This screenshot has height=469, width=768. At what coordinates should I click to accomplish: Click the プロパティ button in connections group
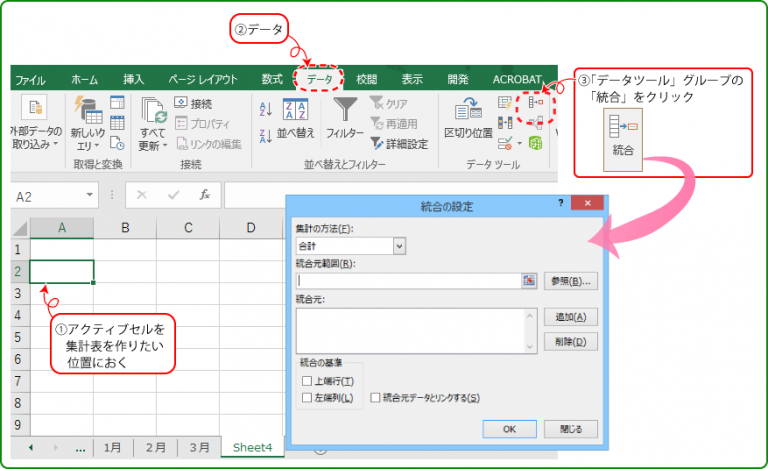(202, 123)
